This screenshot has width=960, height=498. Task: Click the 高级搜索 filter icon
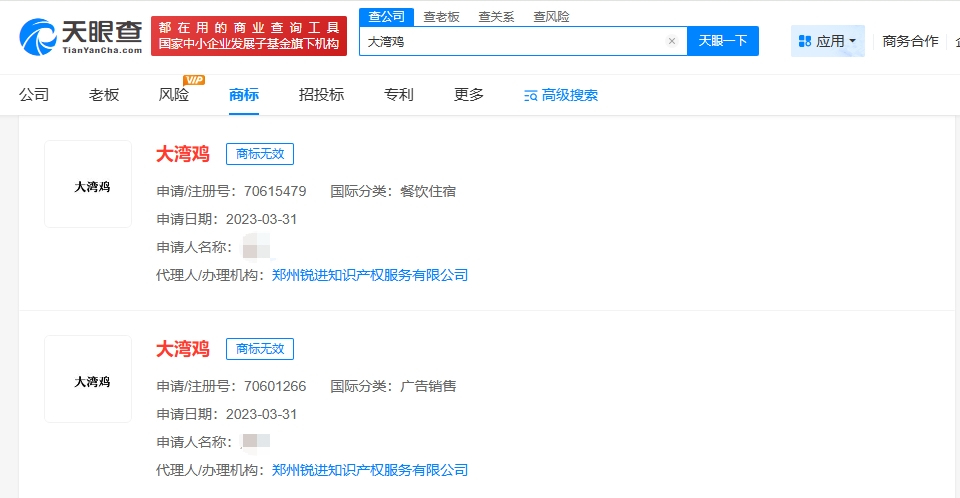[x=531, y=96]
